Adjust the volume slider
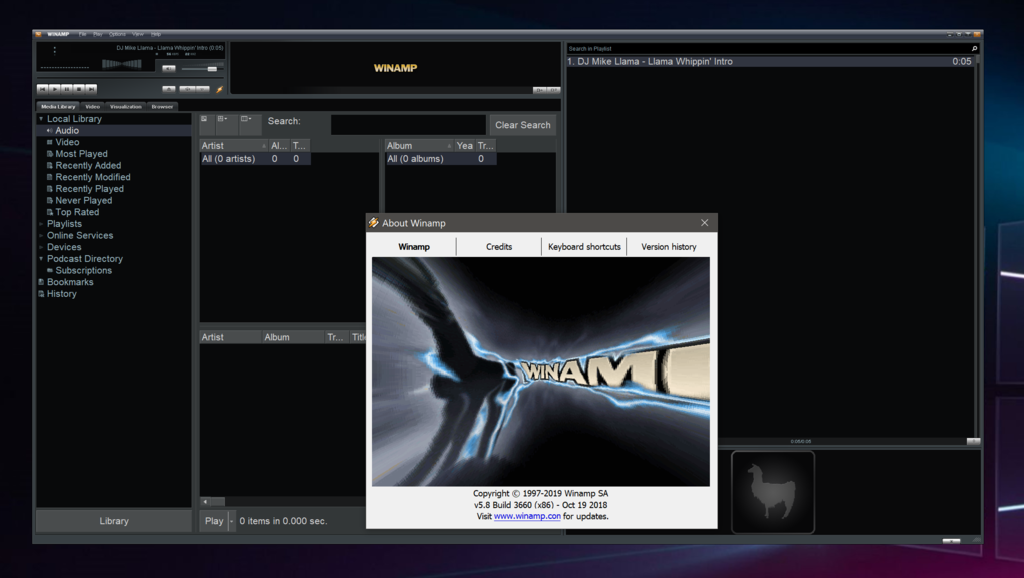Viewport: 1024px width, 578px height. 212,69
